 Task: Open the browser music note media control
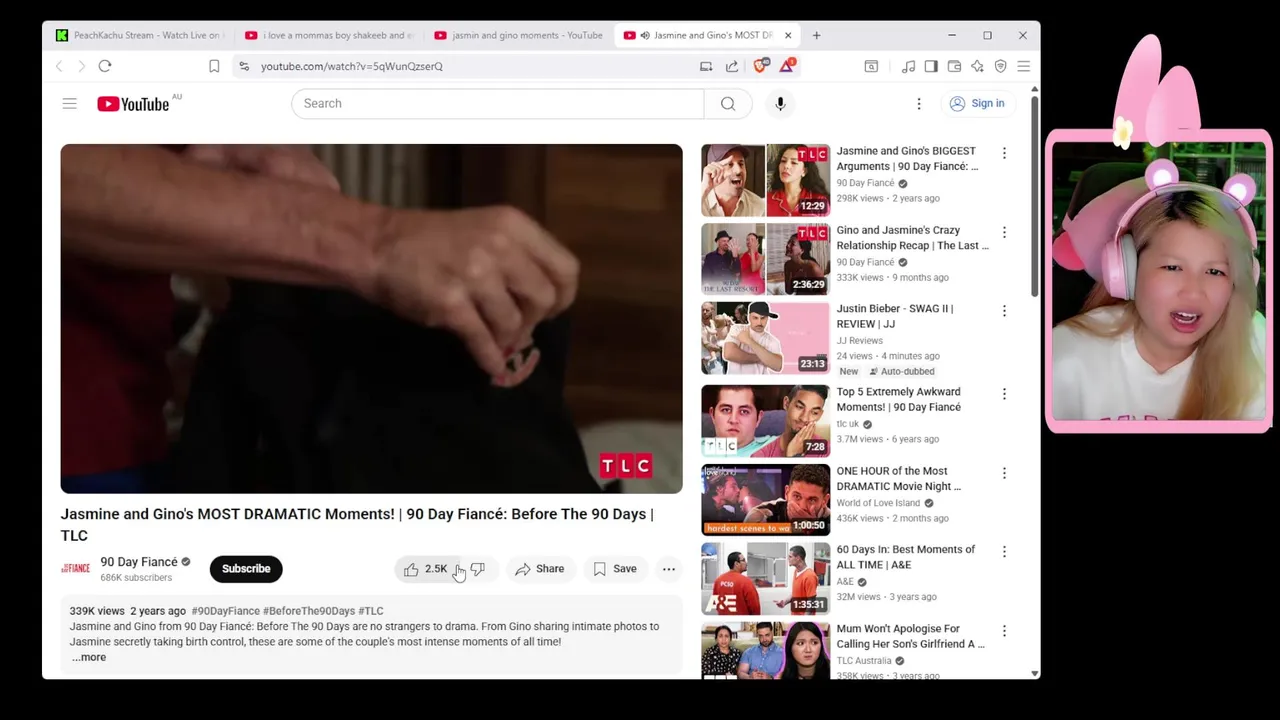[908, 66]
